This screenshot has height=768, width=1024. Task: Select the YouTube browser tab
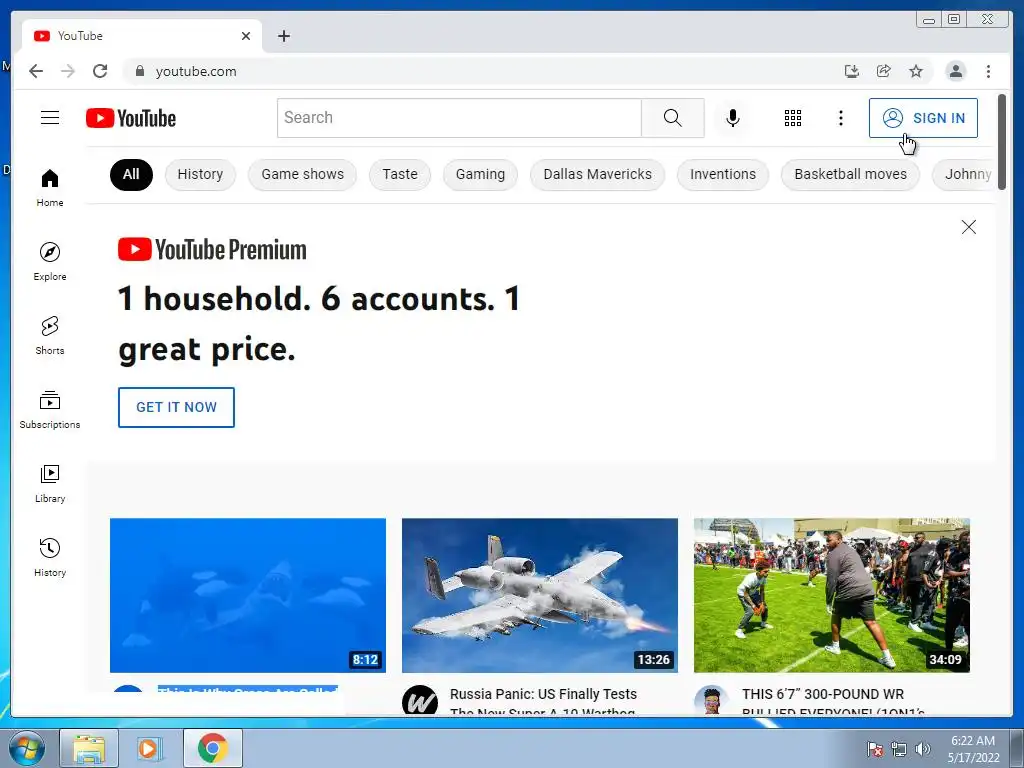(x=142, y=36)
